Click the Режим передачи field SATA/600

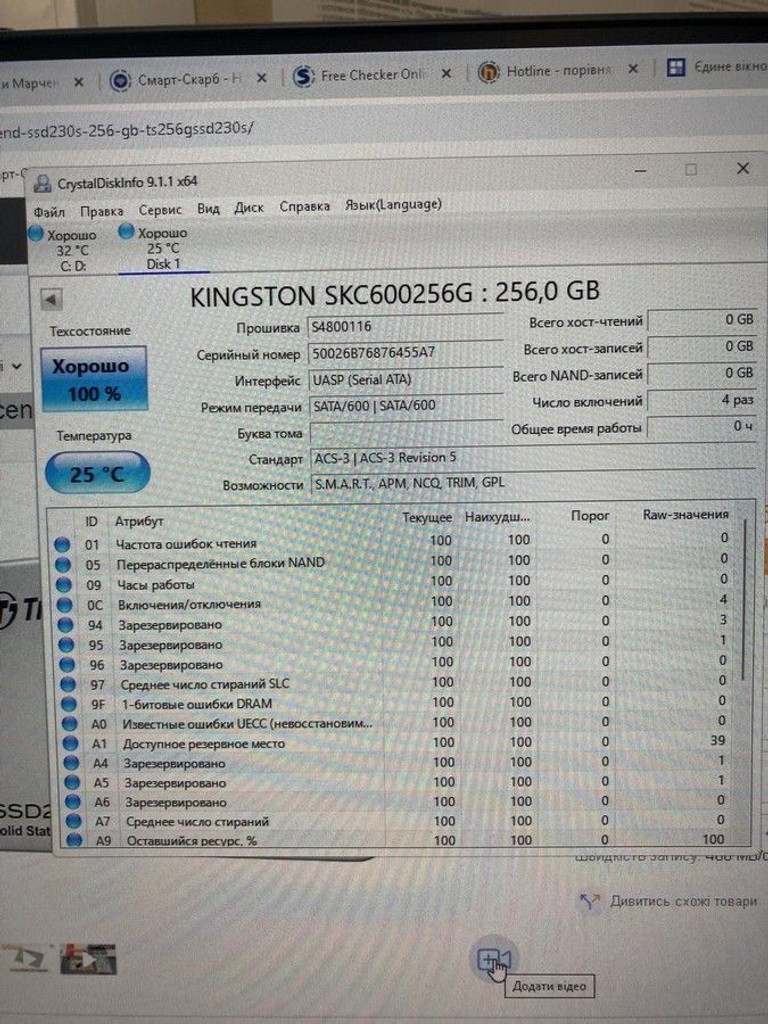tap(406, 406)
